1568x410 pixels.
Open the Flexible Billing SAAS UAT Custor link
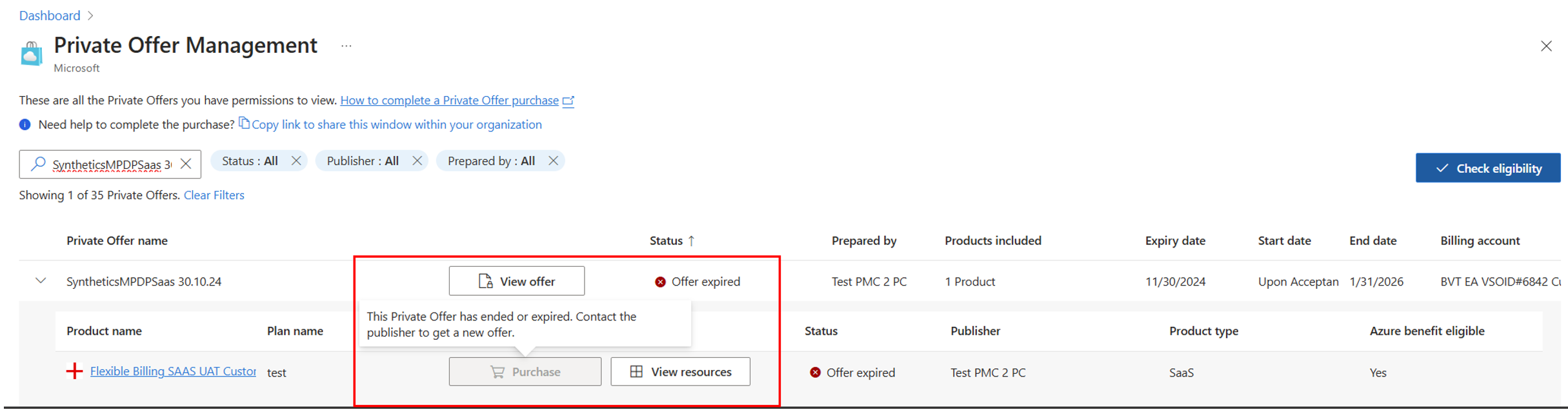[x=173, y=371]
